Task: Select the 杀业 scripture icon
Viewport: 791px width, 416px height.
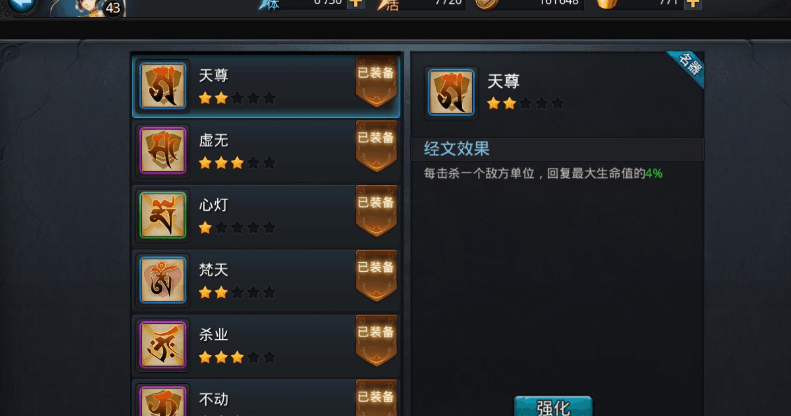Action: click(162, 344)
